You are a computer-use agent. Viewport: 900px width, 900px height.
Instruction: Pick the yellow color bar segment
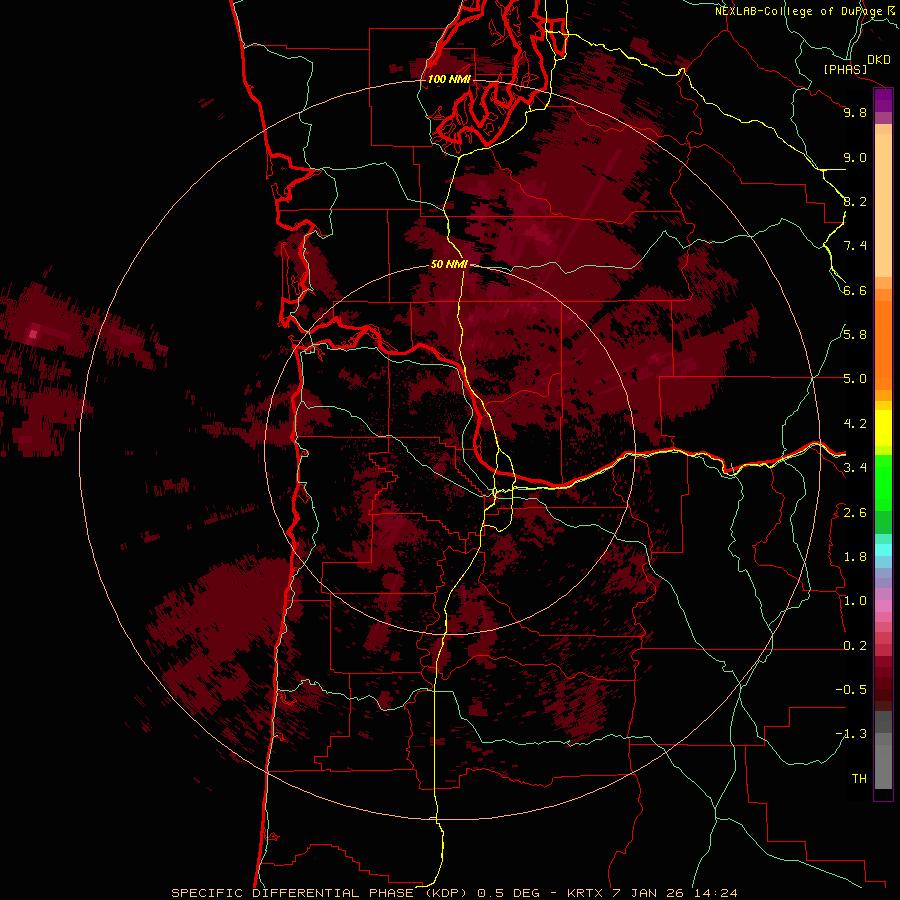coord(883,428)
